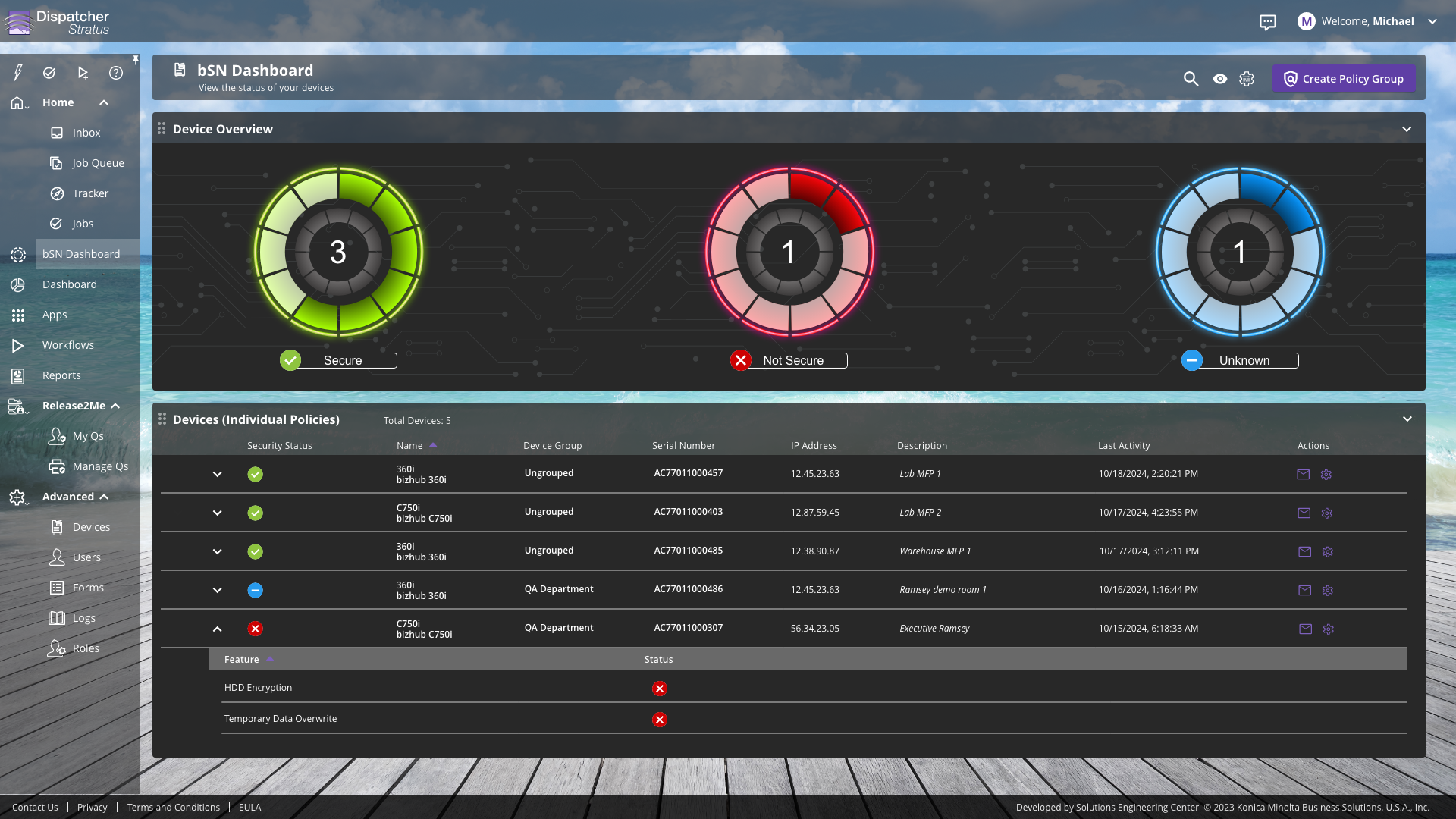1456x819 pixels.
Task: Open Contact Us footer link
Action: point(35,808)
